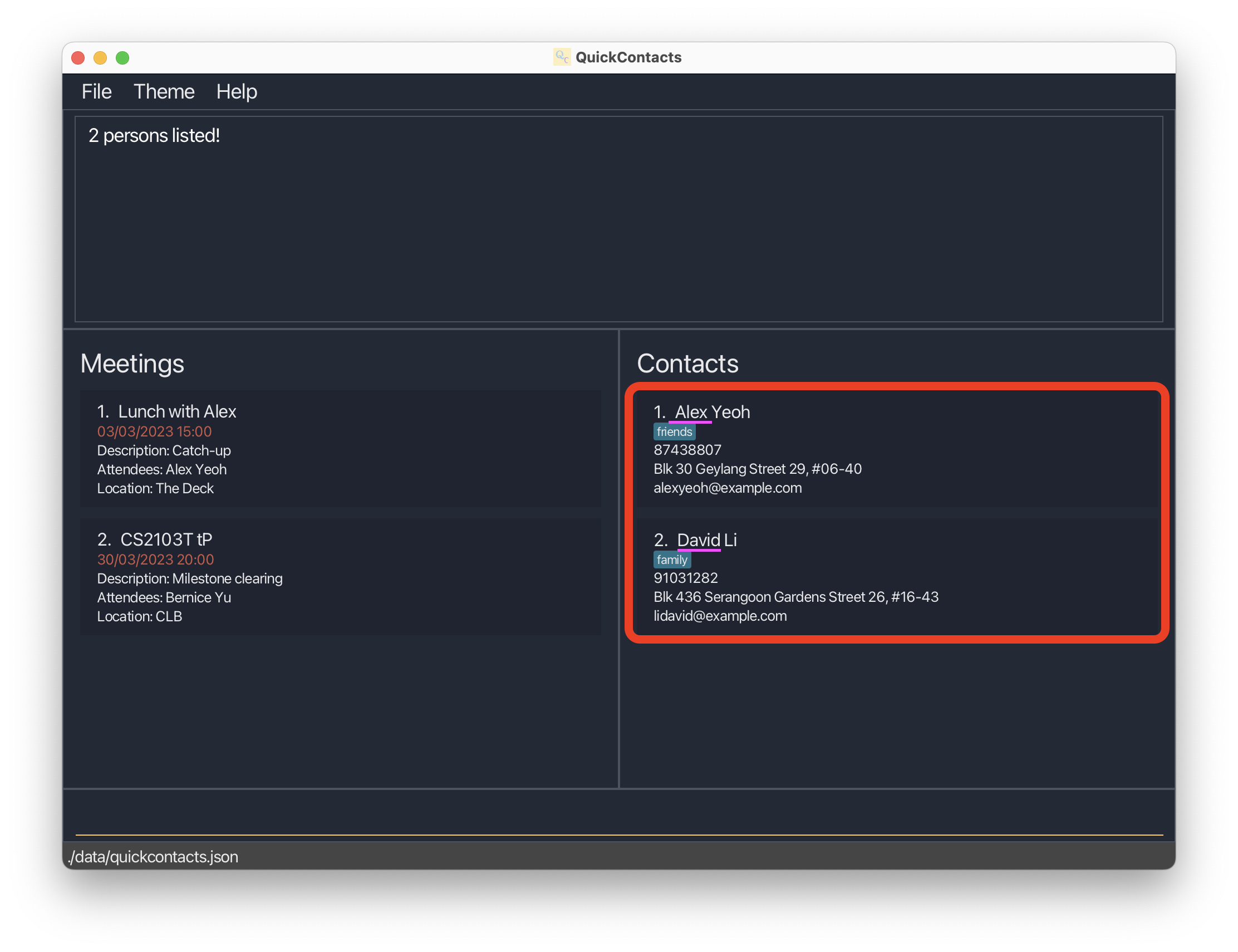Image resolution: width=1238 pixels, height=952 pixels.
Task: Click 'Description: Catch-up' text
Action: point(164,451)
